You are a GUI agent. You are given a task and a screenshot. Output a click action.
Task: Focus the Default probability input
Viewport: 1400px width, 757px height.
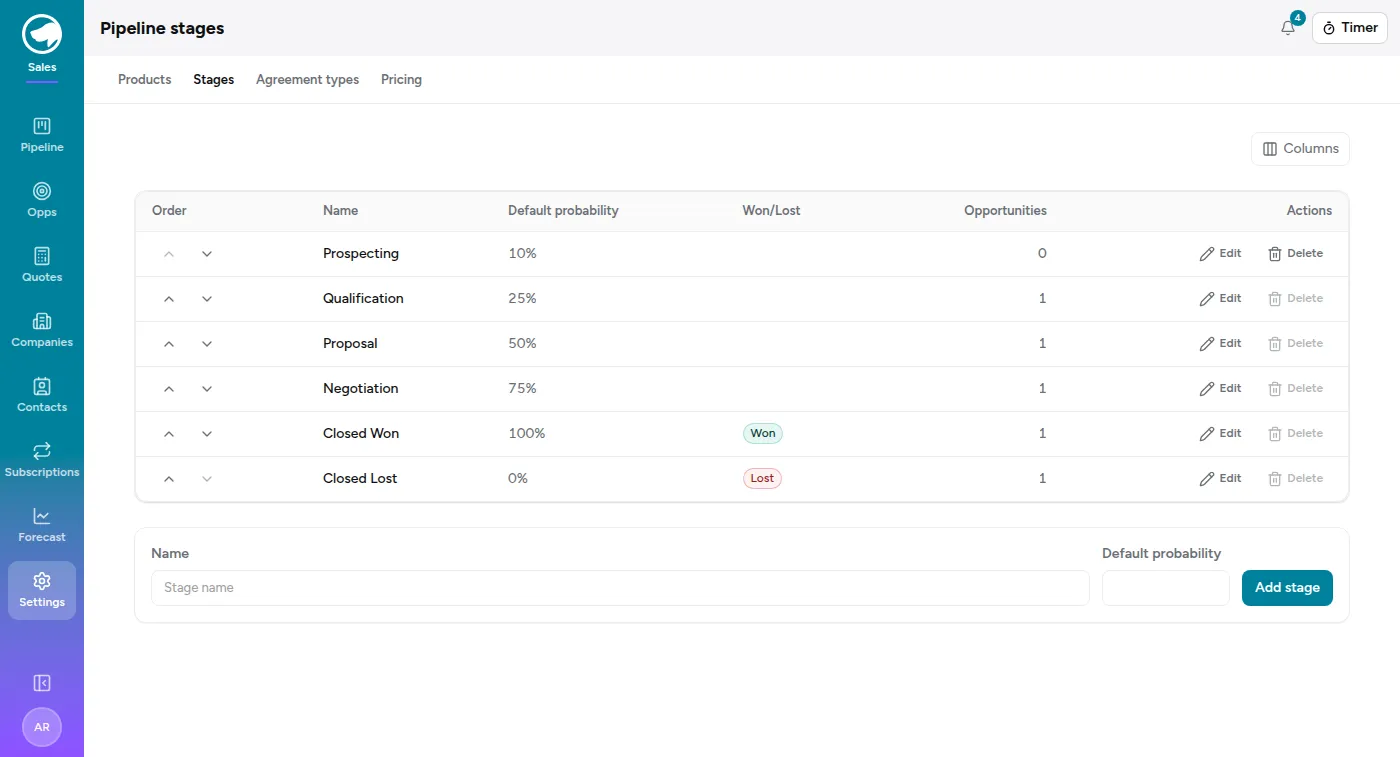(x=1165, y=588)
